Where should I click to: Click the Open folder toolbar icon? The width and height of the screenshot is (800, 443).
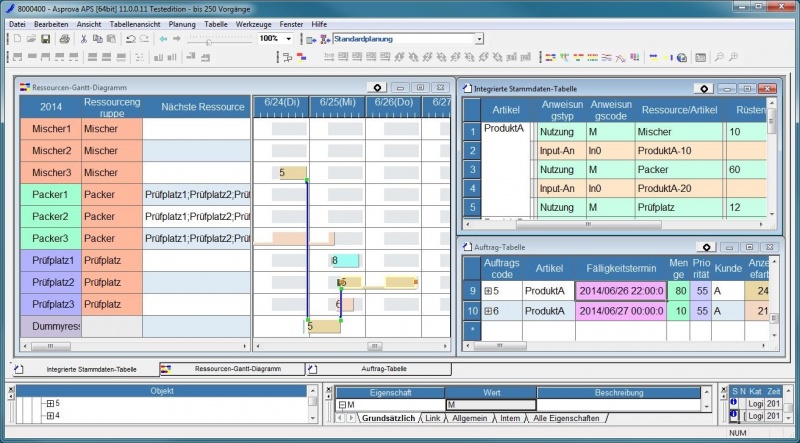30,39
